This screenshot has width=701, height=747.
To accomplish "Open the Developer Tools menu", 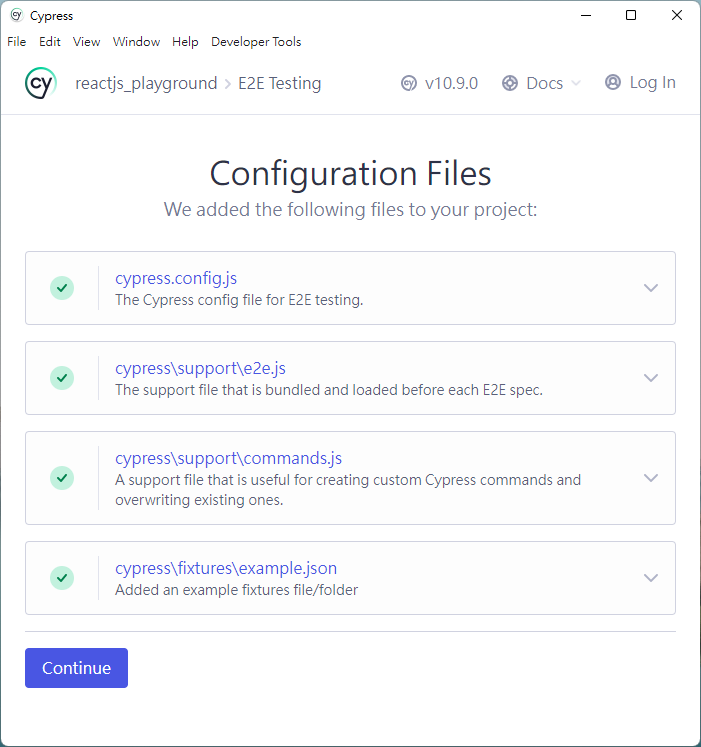I will coord(256,42).
